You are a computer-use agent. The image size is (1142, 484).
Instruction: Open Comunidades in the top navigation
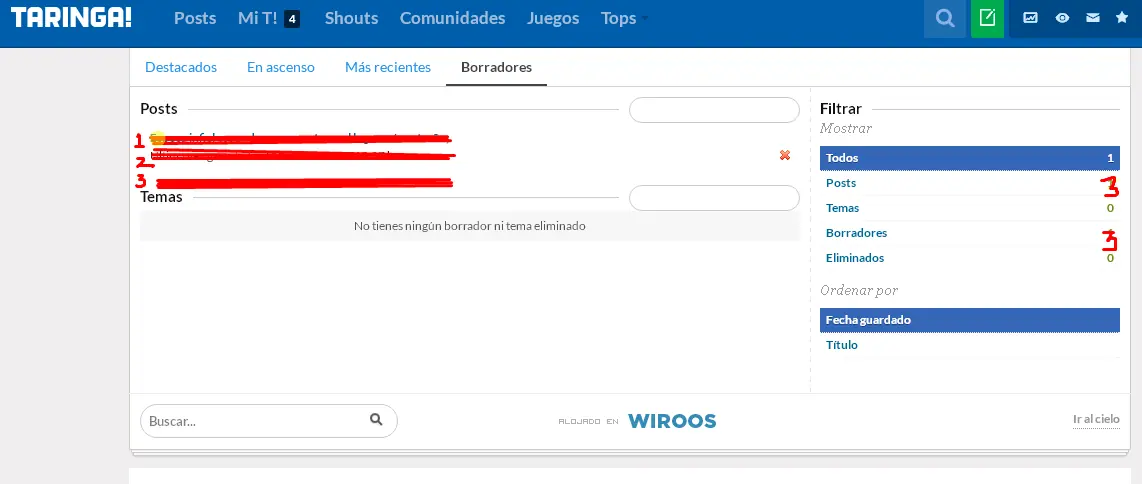[x=452, y=18]
